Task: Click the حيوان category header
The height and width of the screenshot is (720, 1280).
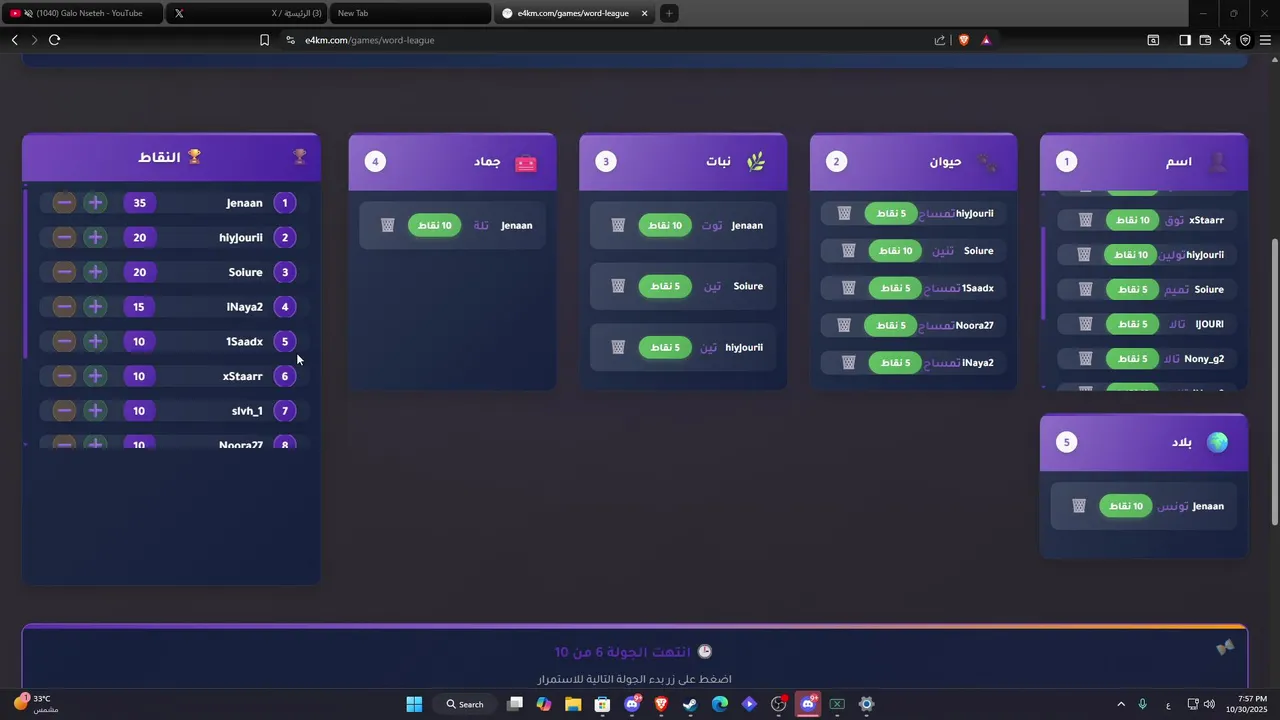Action: (913, 162)
